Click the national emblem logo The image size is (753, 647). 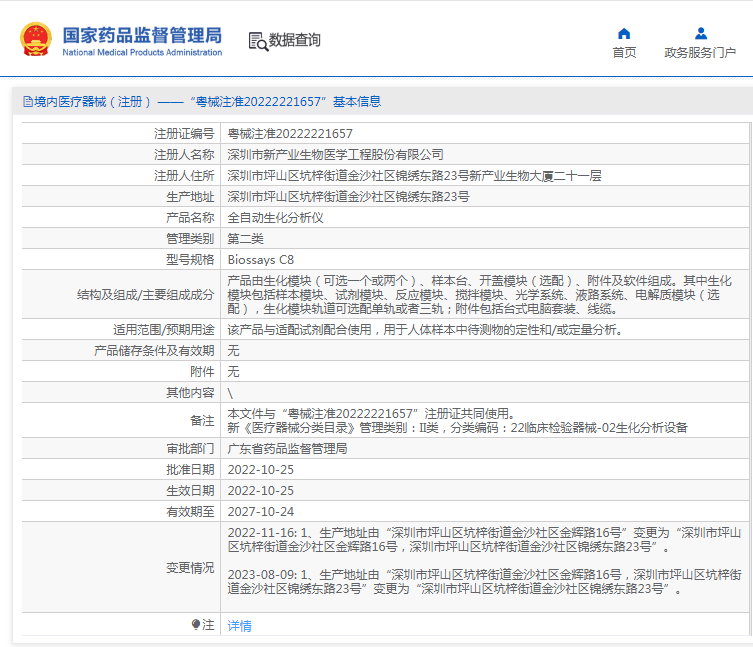(36, 39)
